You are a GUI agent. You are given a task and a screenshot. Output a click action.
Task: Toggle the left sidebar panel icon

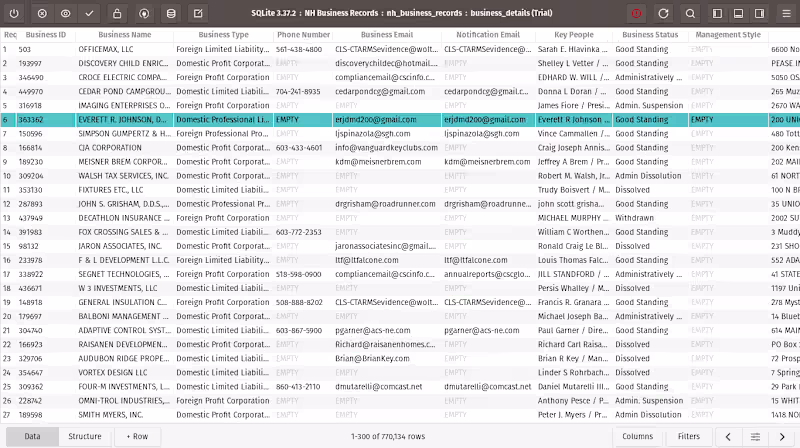[717, 14]
